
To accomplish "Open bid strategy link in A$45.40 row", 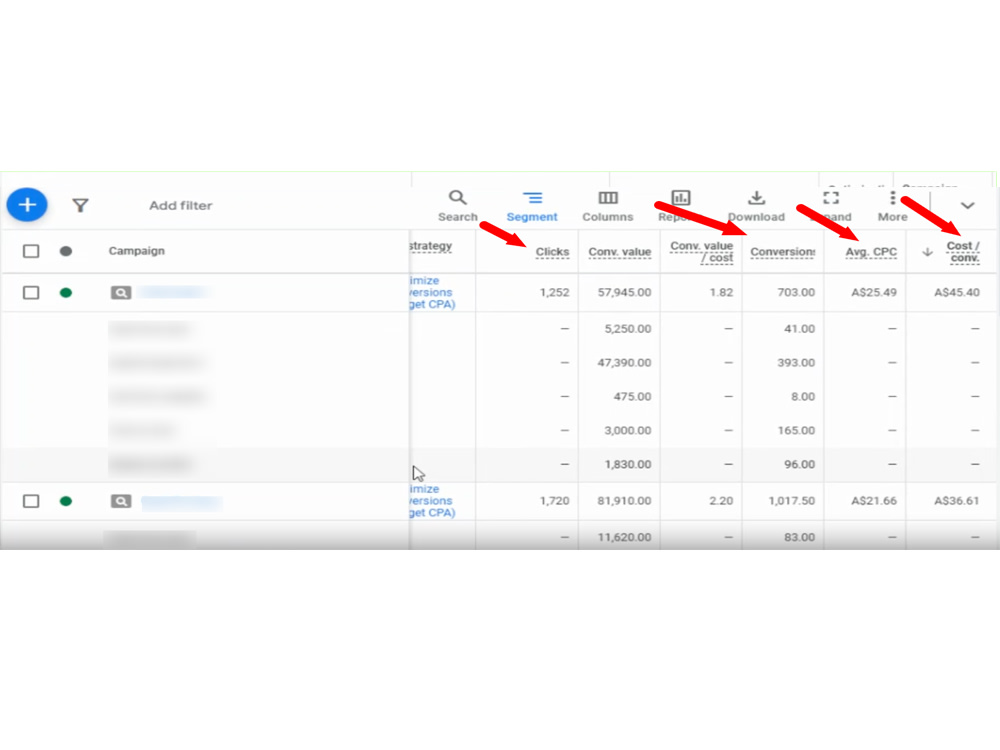I will coord(432,292).
